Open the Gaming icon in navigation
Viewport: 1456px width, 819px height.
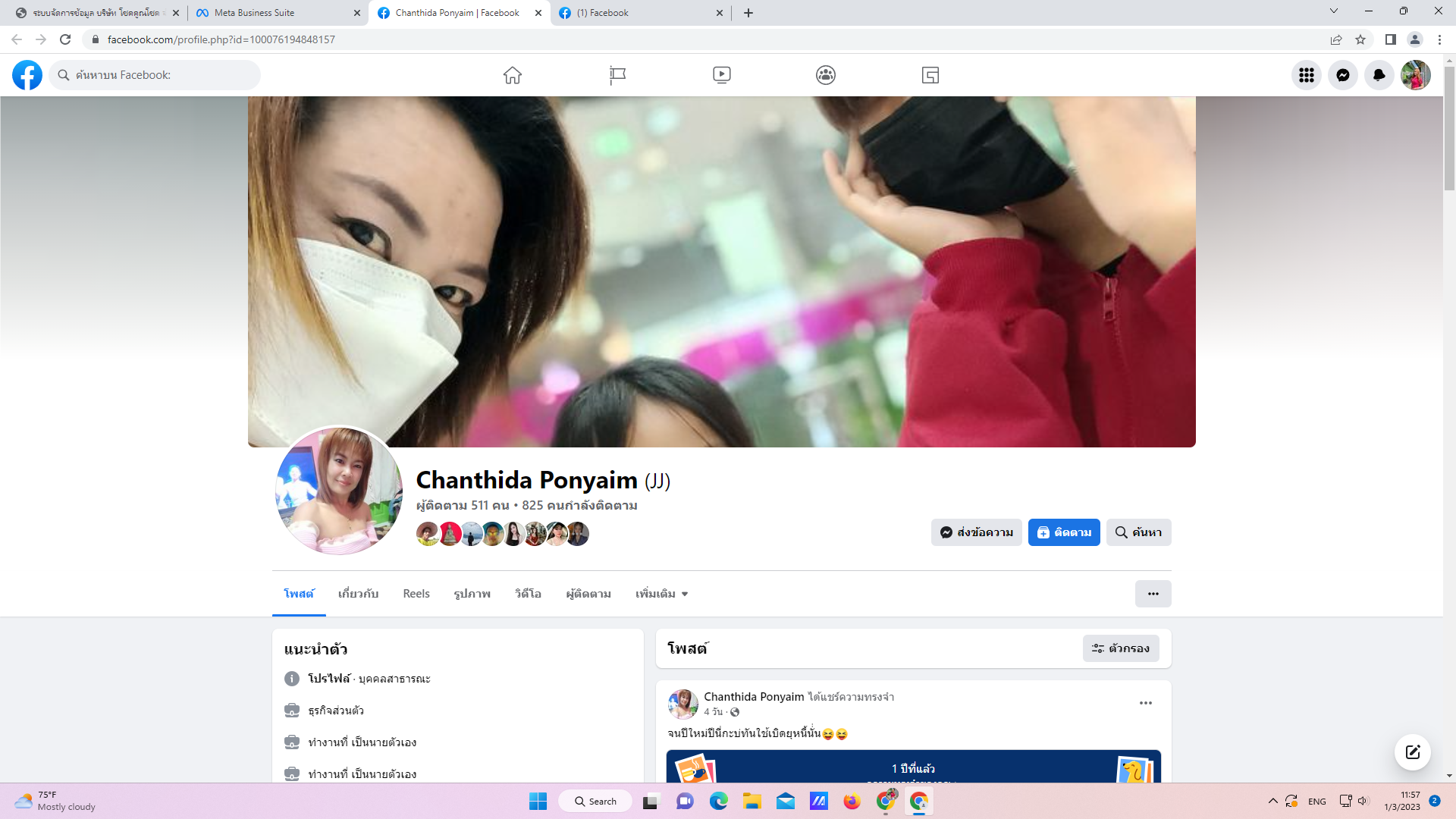tap(930, 75)
